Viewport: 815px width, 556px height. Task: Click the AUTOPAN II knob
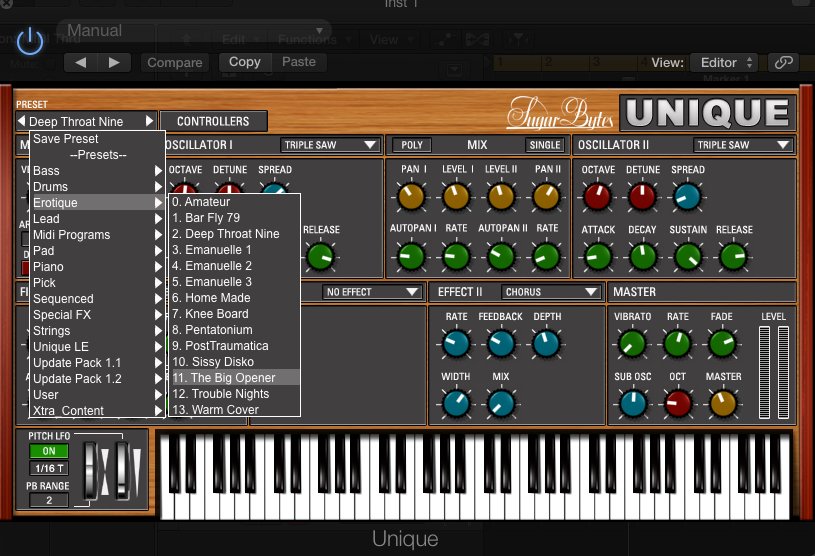coord(501,257)
